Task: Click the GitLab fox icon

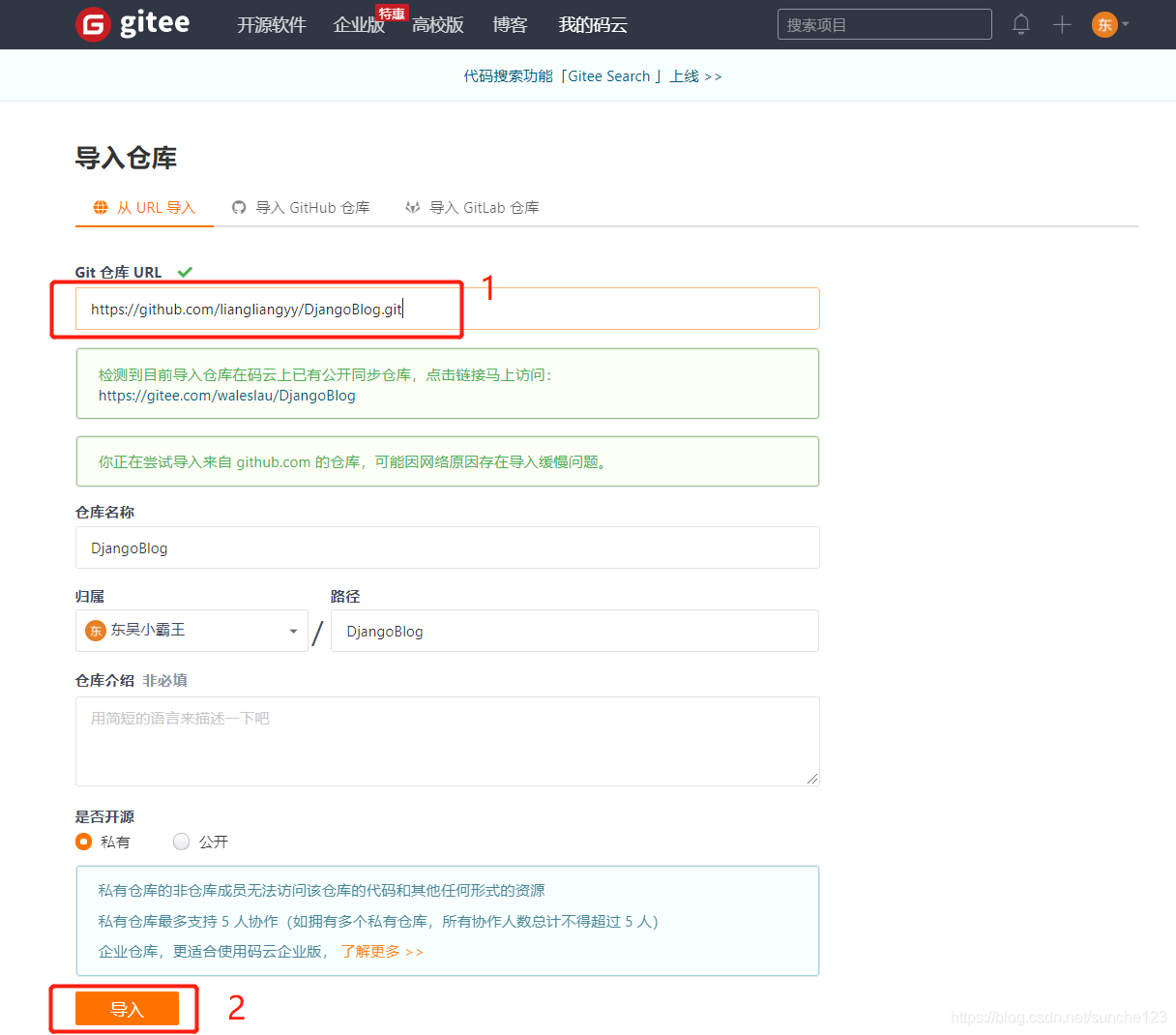Action: (x=413, y=208)
